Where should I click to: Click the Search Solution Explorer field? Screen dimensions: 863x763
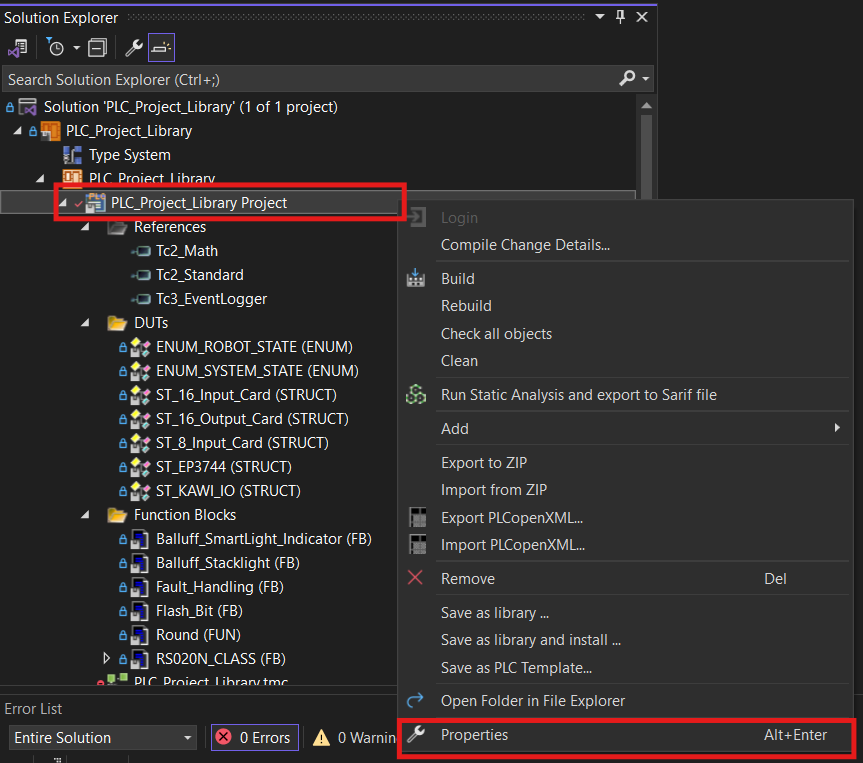311,79
